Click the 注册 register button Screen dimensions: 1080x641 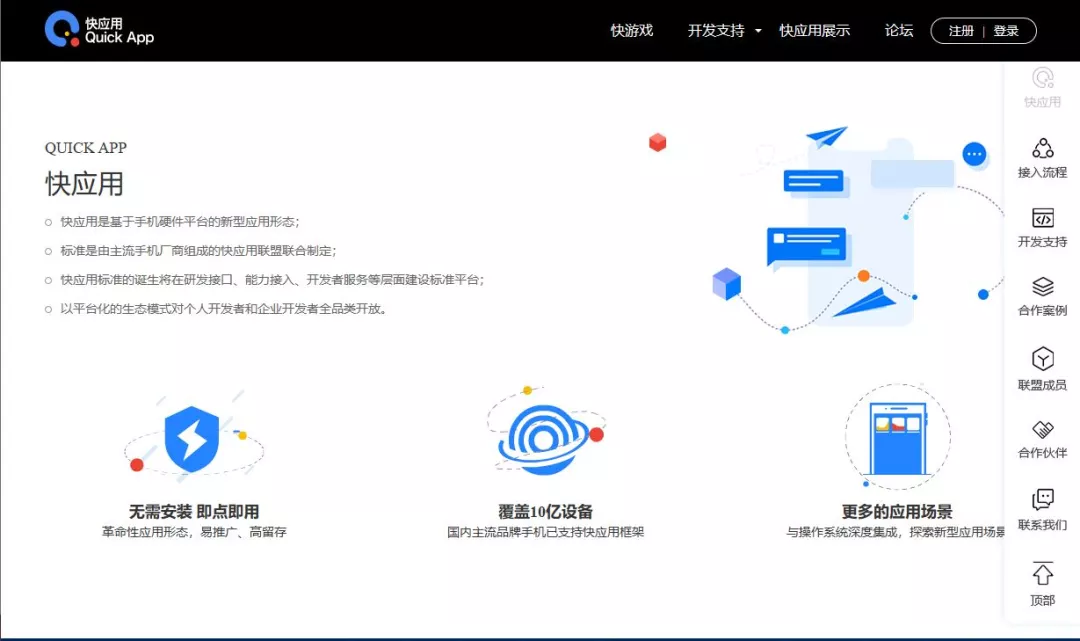(961, 31)
